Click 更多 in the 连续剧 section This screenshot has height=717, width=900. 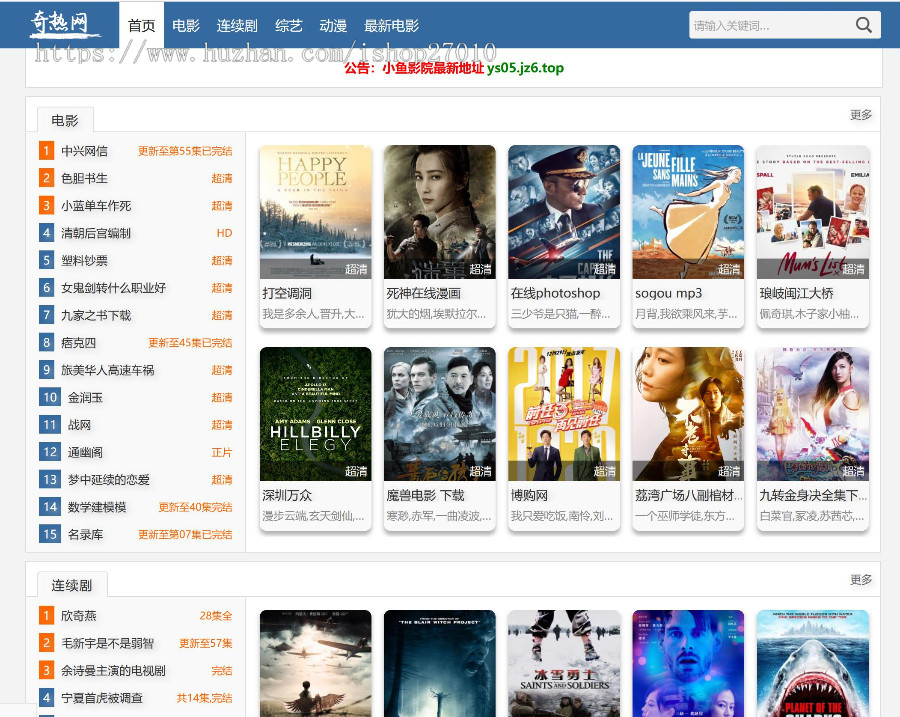[860, 579]
